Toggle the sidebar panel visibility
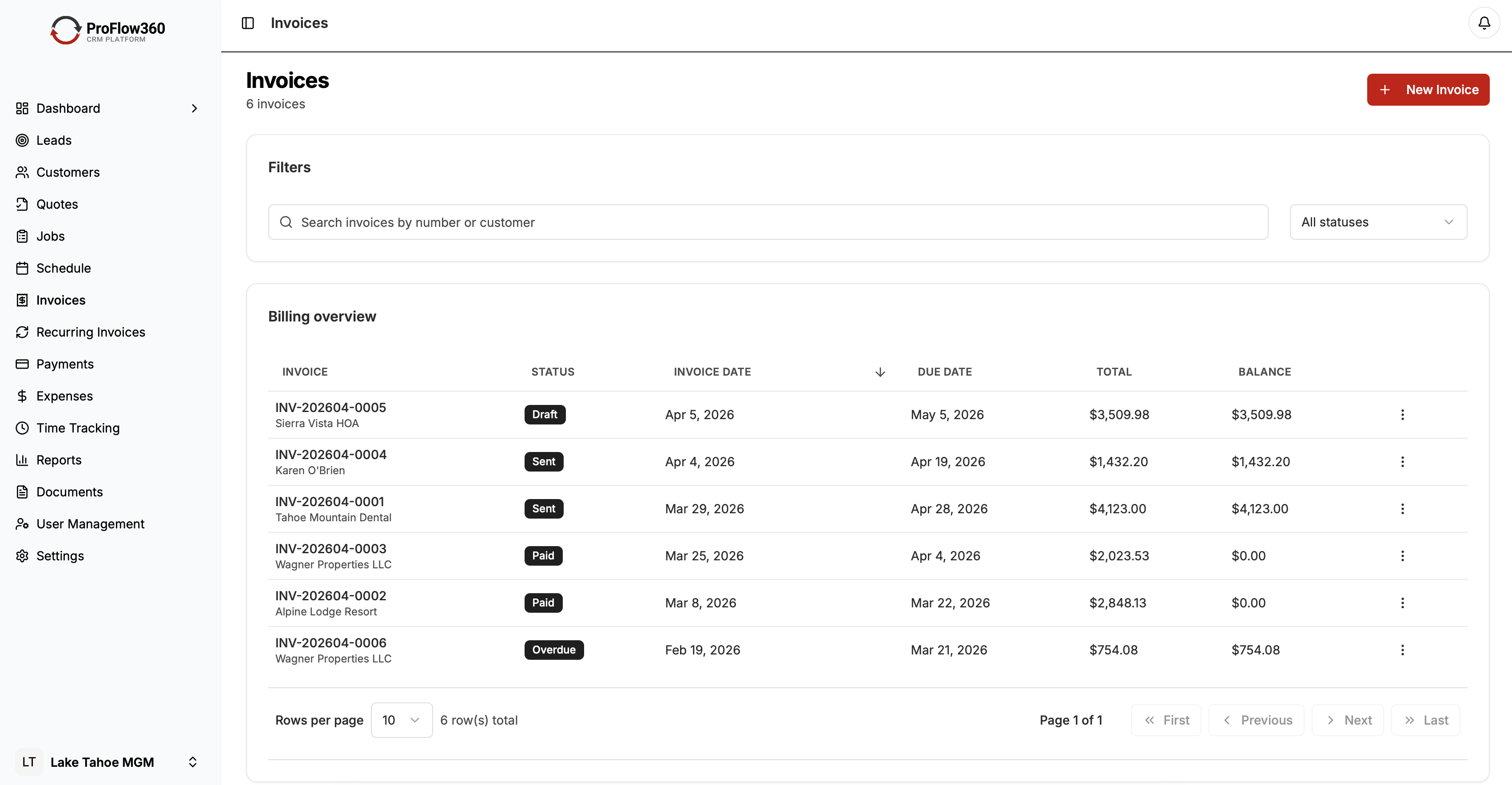This screenshot has height=785, width=1512. [x=247, y=23]
